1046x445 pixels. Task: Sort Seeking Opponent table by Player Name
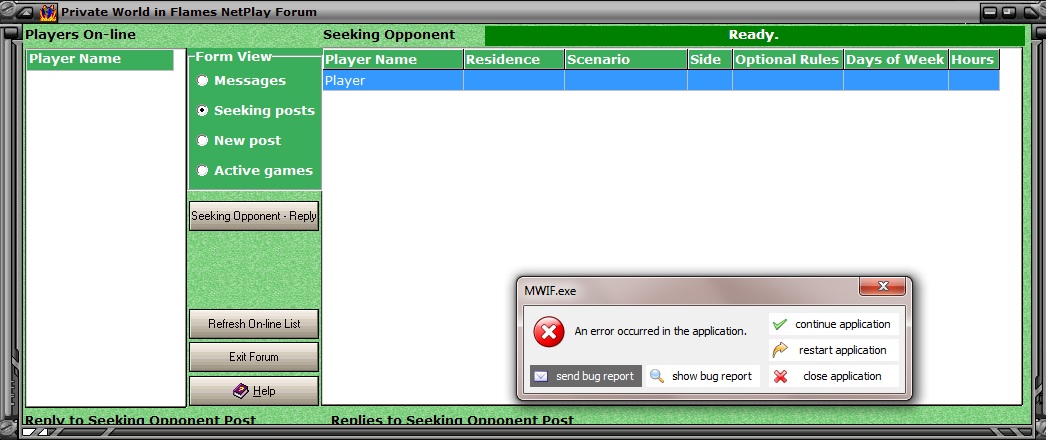click(x=393, y=59)
